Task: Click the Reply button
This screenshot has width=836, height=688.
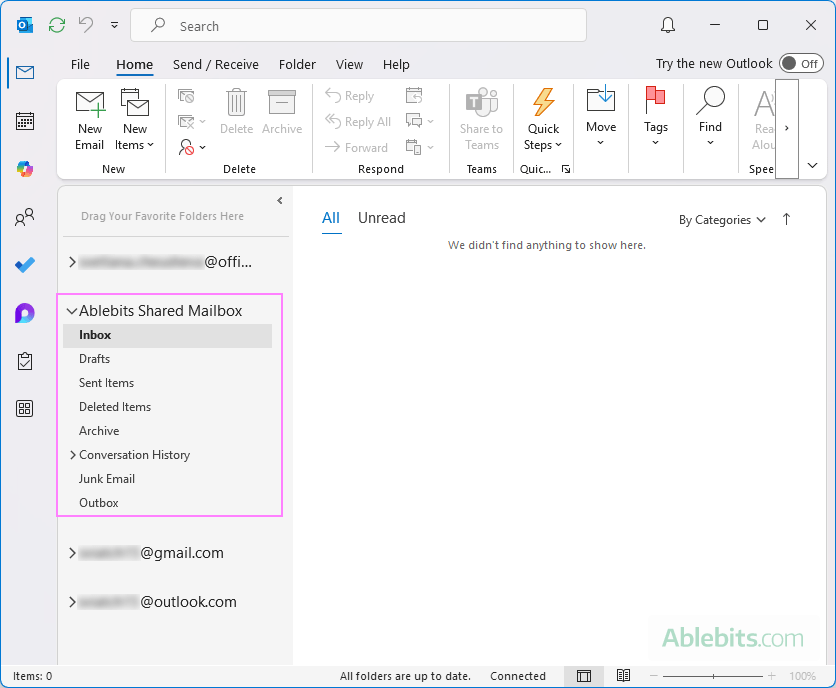Action: [350, 96]
